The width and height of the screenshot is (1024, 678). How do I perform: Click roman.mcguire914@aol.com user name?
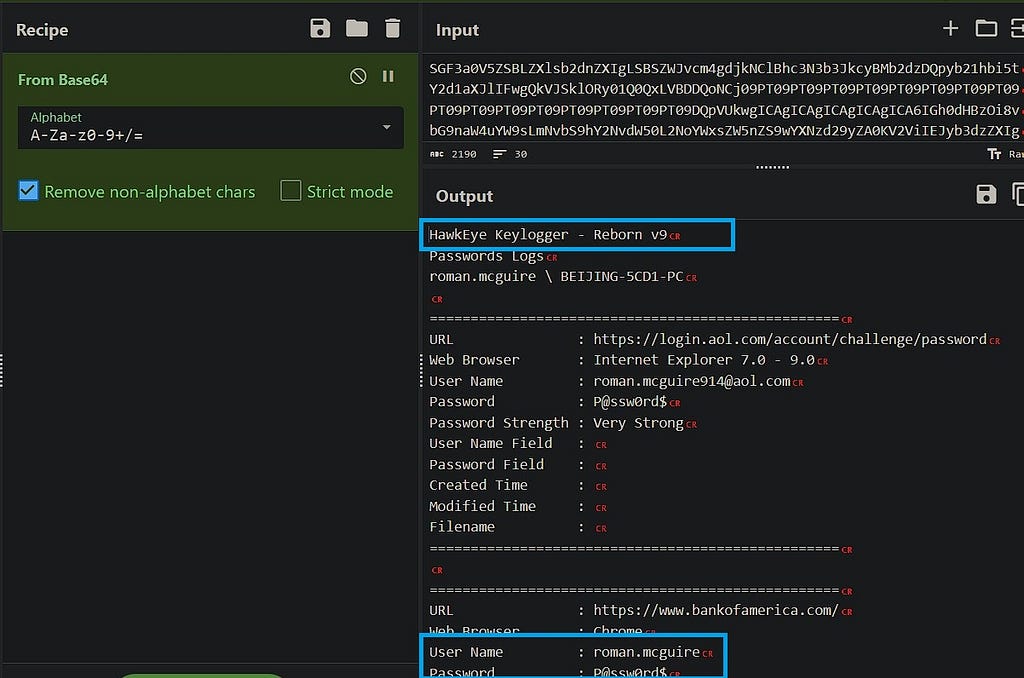[x=692, y=381]
